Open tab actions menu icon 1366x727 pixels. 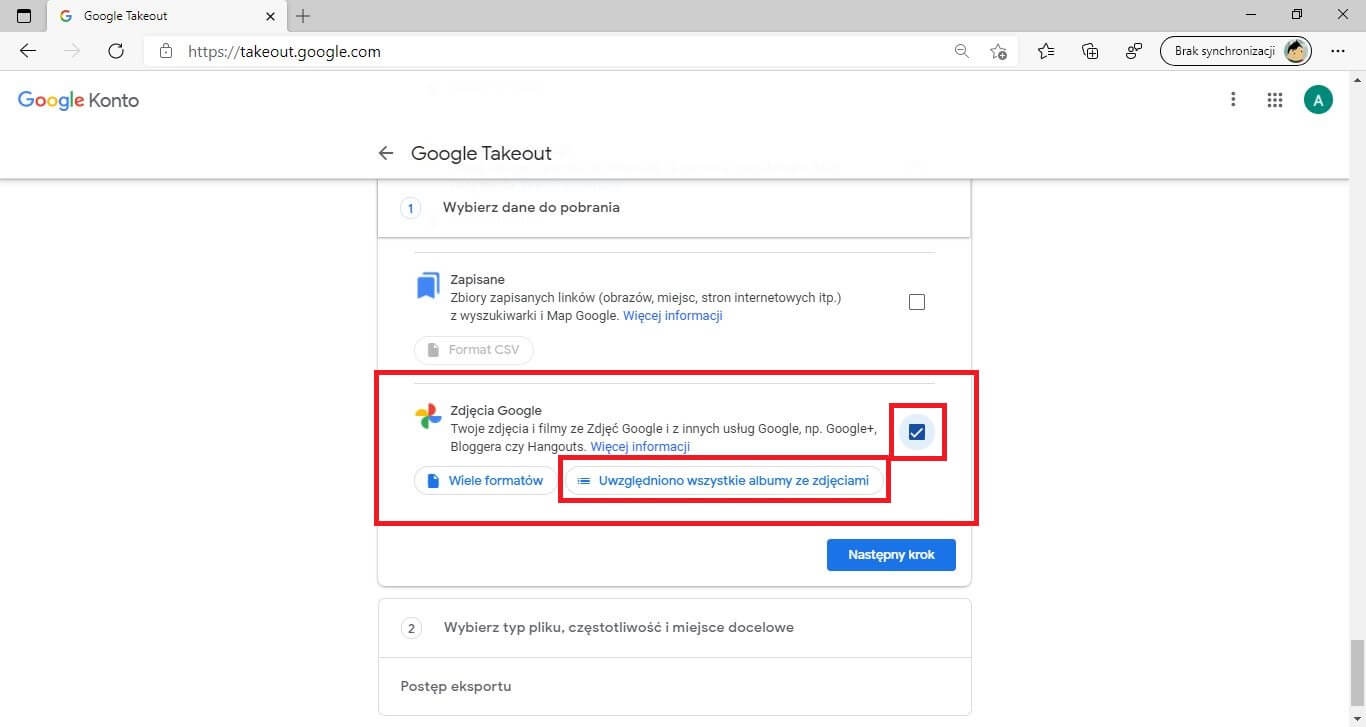[x=24, y=16]
